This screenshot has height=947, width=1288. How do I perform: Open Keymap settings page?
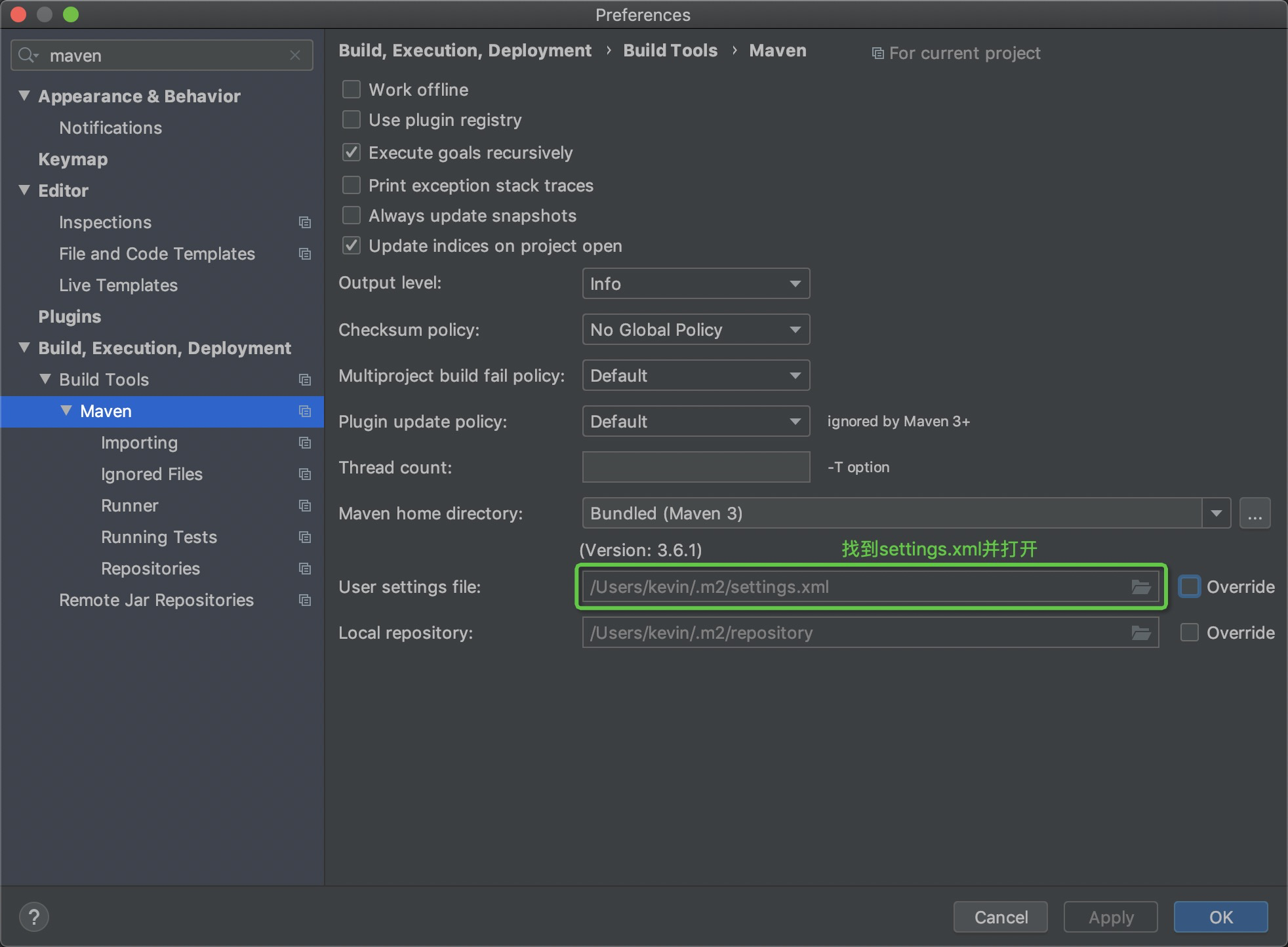point(73,159)
